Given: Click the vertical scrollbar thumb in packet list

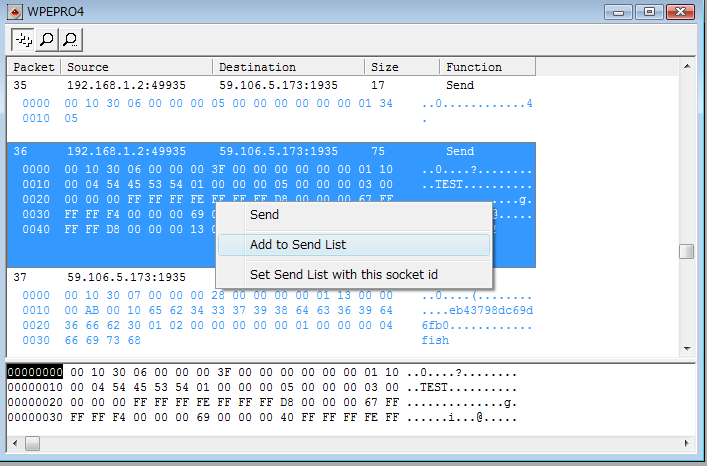Looking at the screenshot, I should (x=687, y=251).
